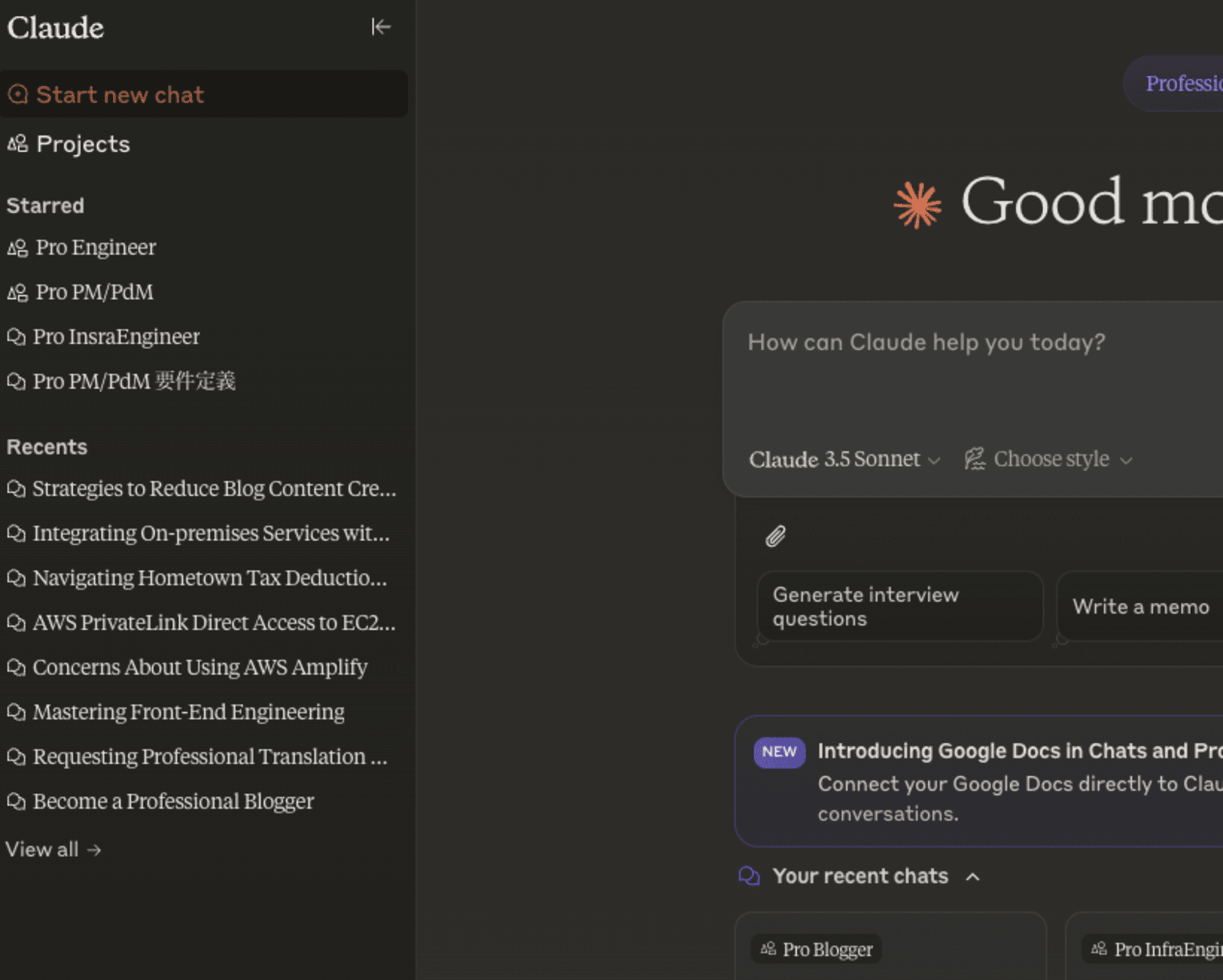1223x980 pixels.
Task: Click chat icon beside Pro InsraEngineer
Action: tap(17, 337)
